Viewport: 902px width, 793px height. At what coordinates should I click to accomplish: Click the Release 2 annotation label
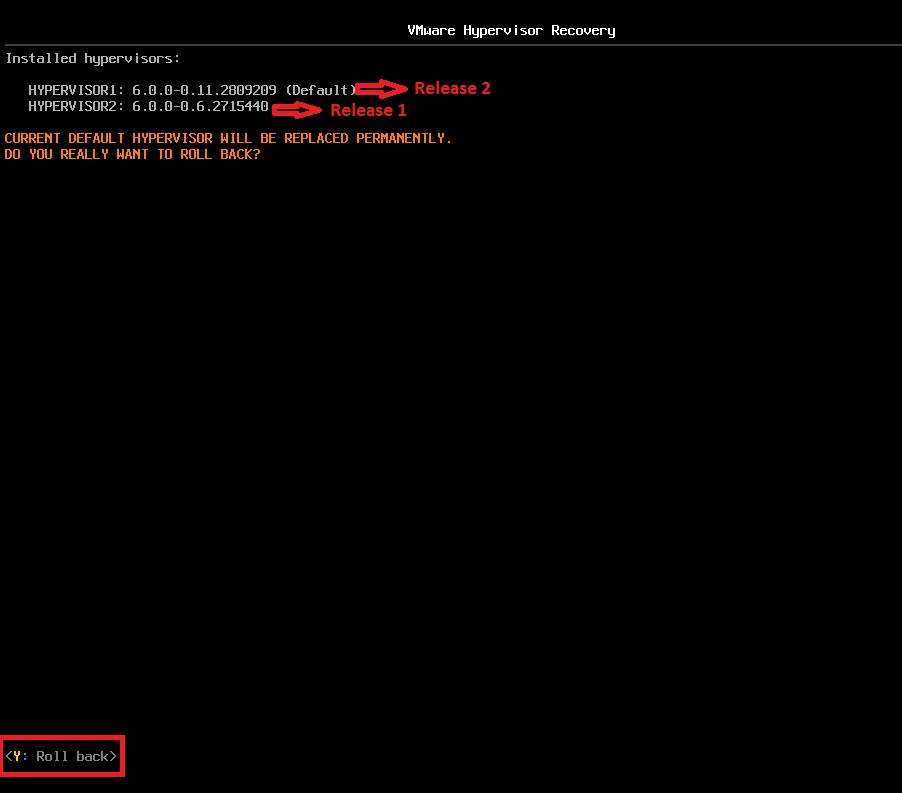click(x=451, y=88)
